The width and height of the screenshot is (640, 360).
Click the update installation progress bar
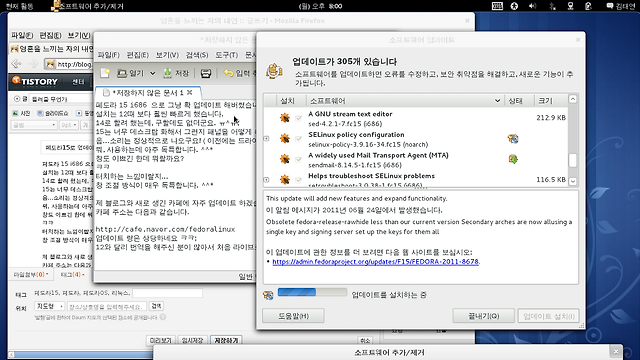[x=312, y=292]
